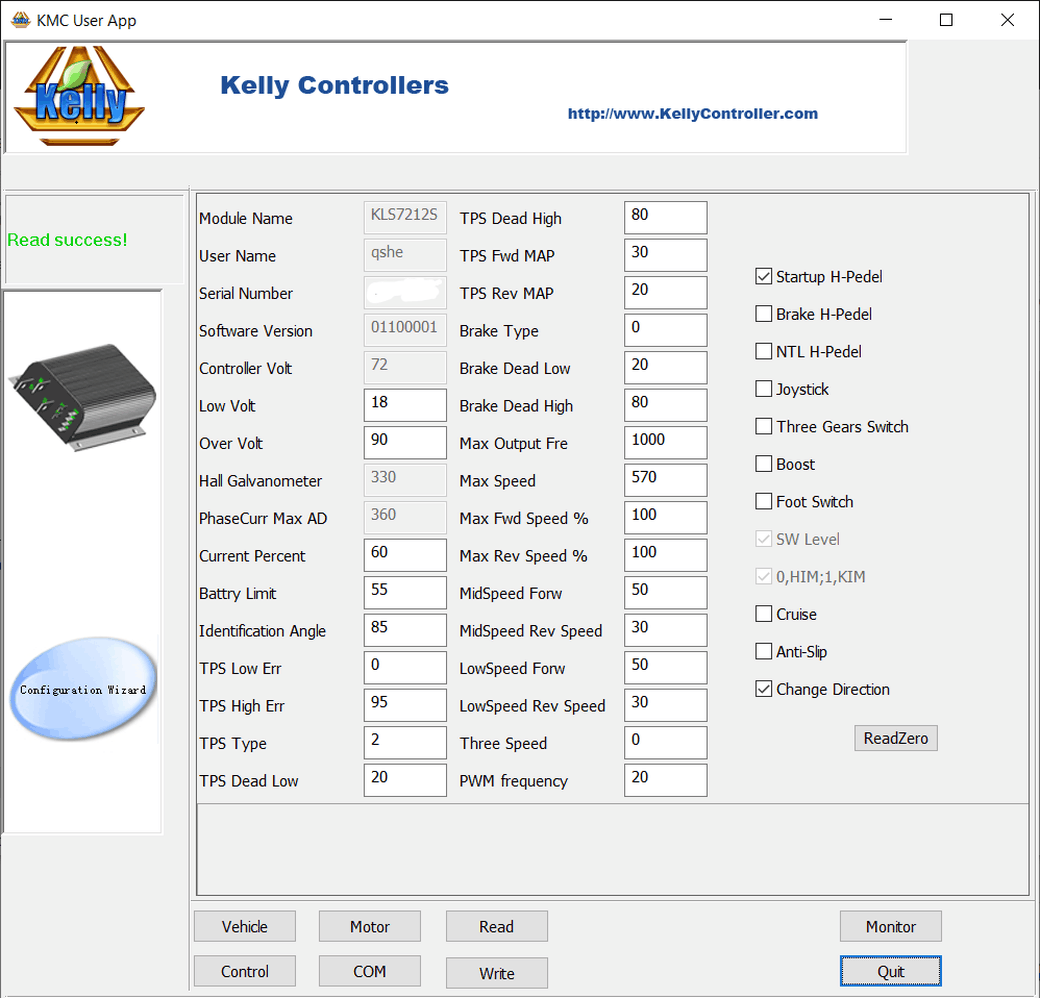Edit the Three Speed field
Viewport: 1040px width, 998px height.
[x=665, y=743]
